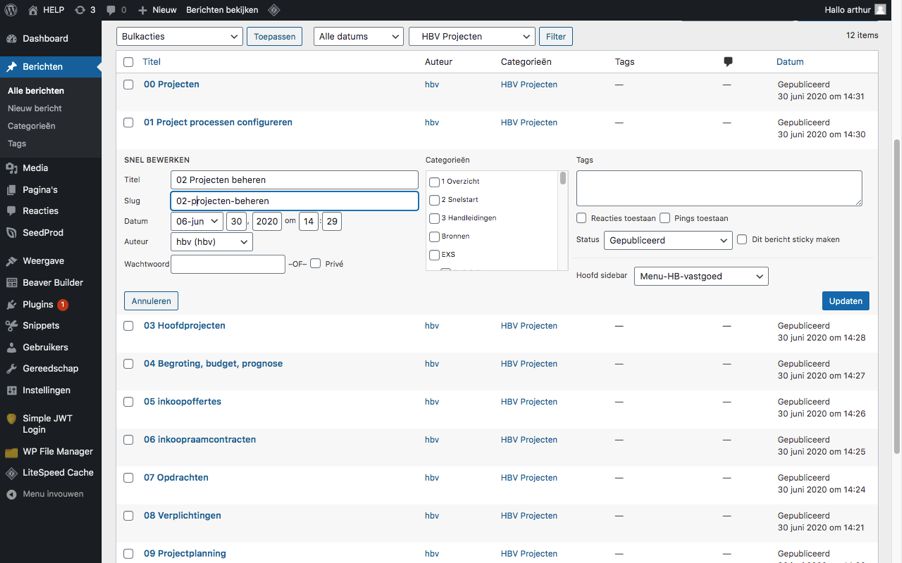The image size is (902, 563).
Task: Click the LiteSpeed Cache icon
Action: click(x=11, y=473)
